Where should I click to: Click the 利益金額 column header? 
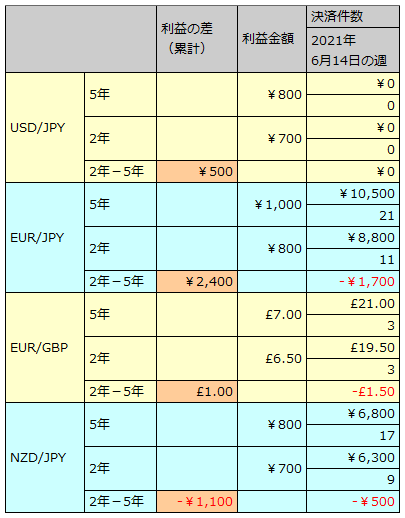click(x=272, y=39)
